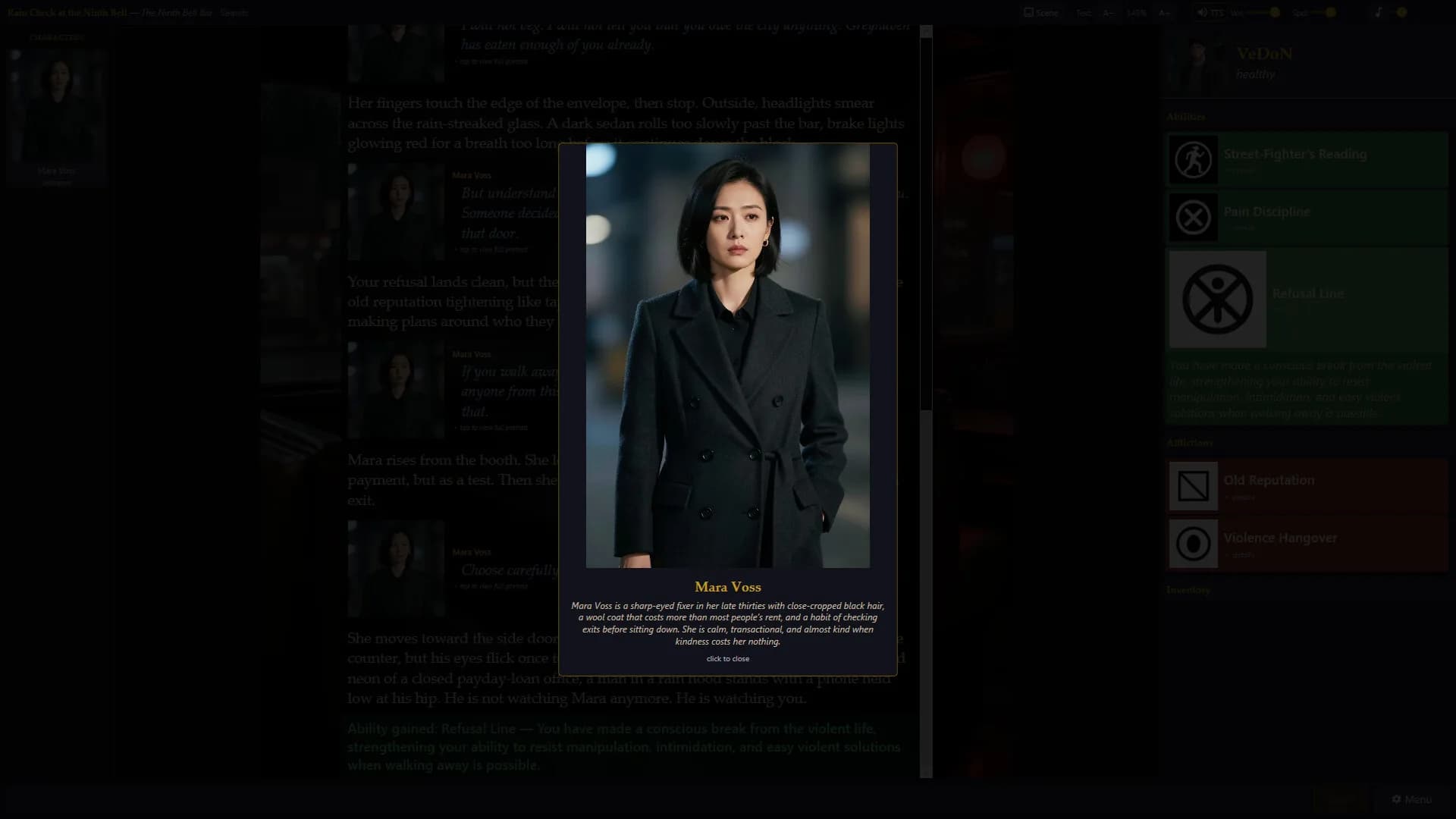The height and width of the screenshot is (819, 1456).
Task: Click the Old Reputation affliction icon
Action: (1193, 486)
